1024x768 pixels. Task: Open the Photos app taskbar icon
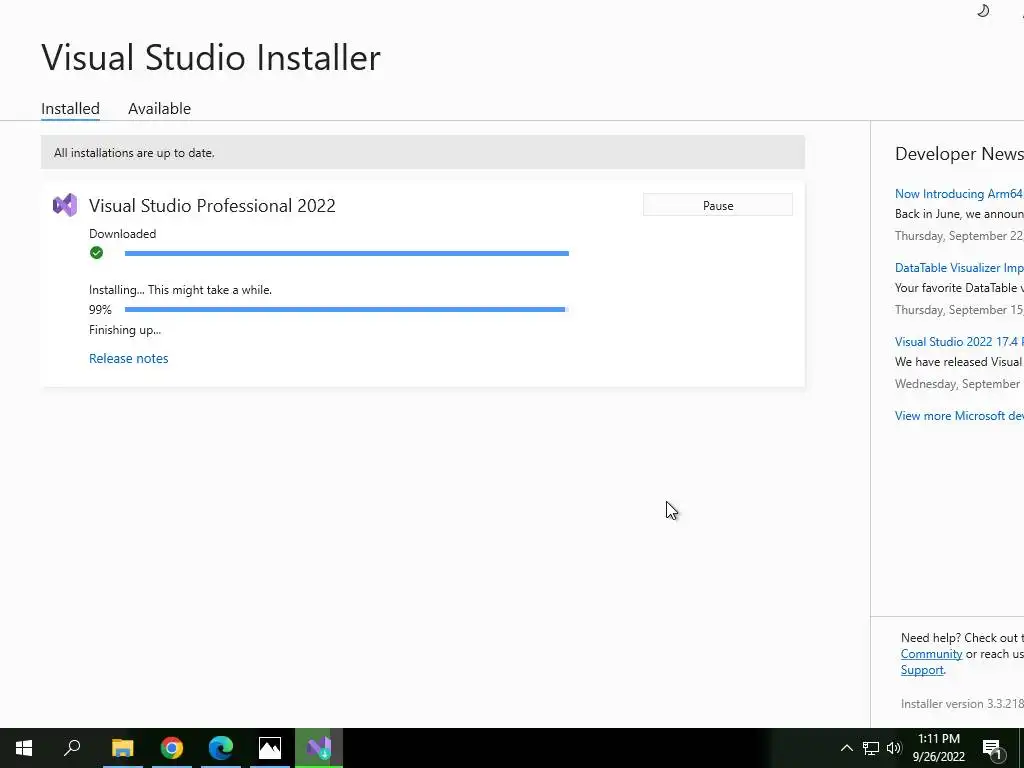tap(270, 748)
